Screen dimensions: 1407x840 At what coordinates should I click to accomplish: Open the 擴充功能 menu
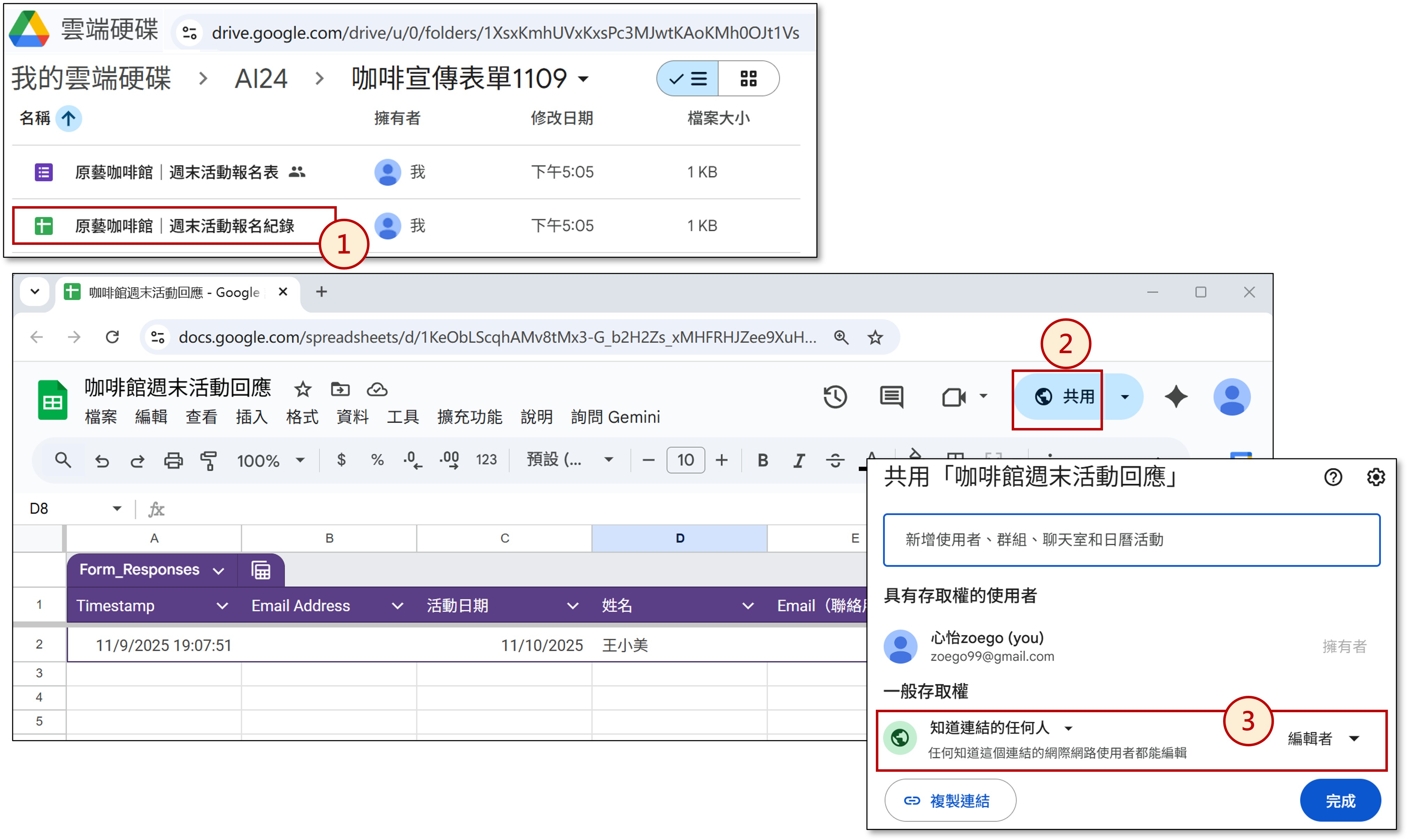click(469, 417)
